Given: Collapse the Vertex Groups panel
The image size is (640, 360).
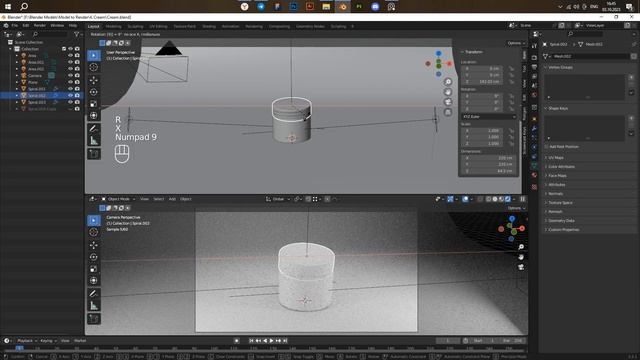Looking at the screenshot, I should 560,67.
